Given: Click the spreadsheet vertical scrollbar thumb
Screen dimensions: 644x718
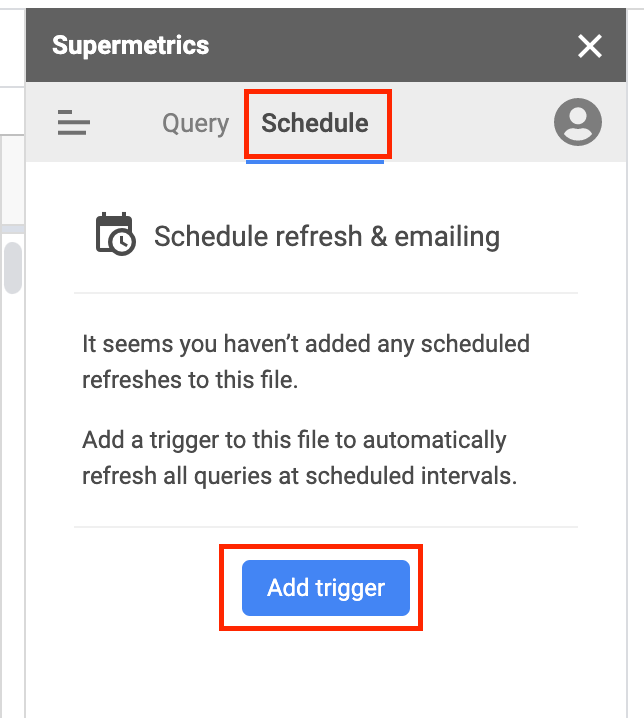Looking at the screenshot, I should pos(12,267).
